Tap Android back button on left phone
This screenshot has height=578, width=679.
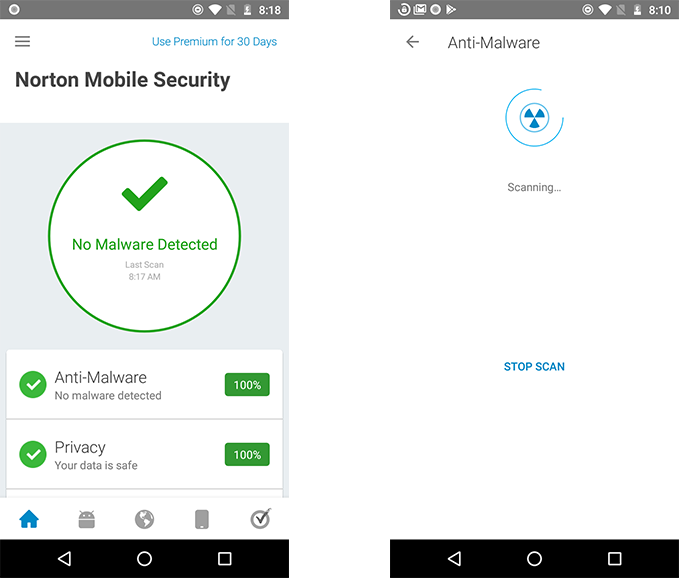(65, 559)
